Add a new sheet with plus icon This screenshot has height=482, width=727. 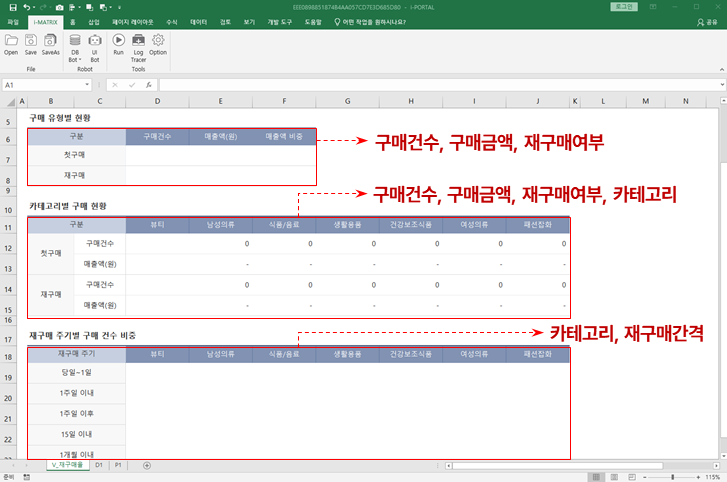click(147, 465)
